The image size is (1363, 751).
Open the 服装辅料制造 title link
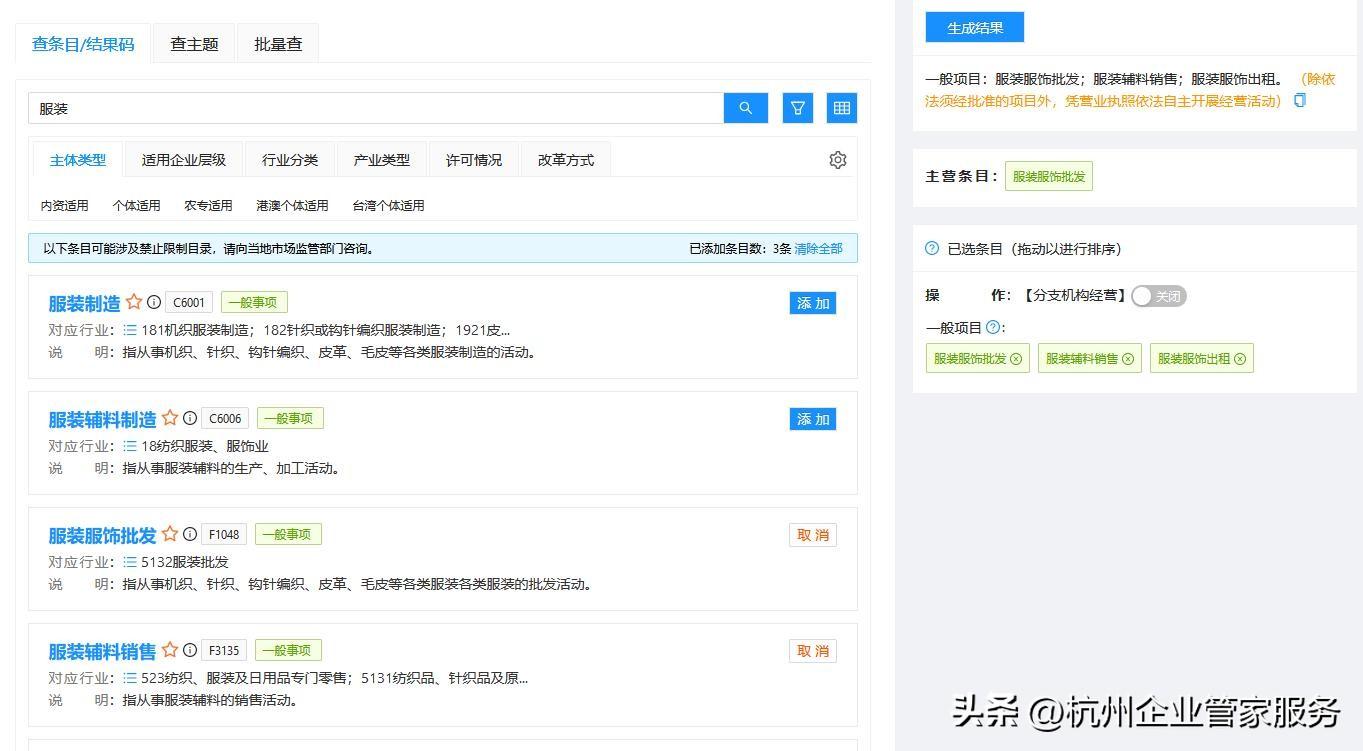102,419
